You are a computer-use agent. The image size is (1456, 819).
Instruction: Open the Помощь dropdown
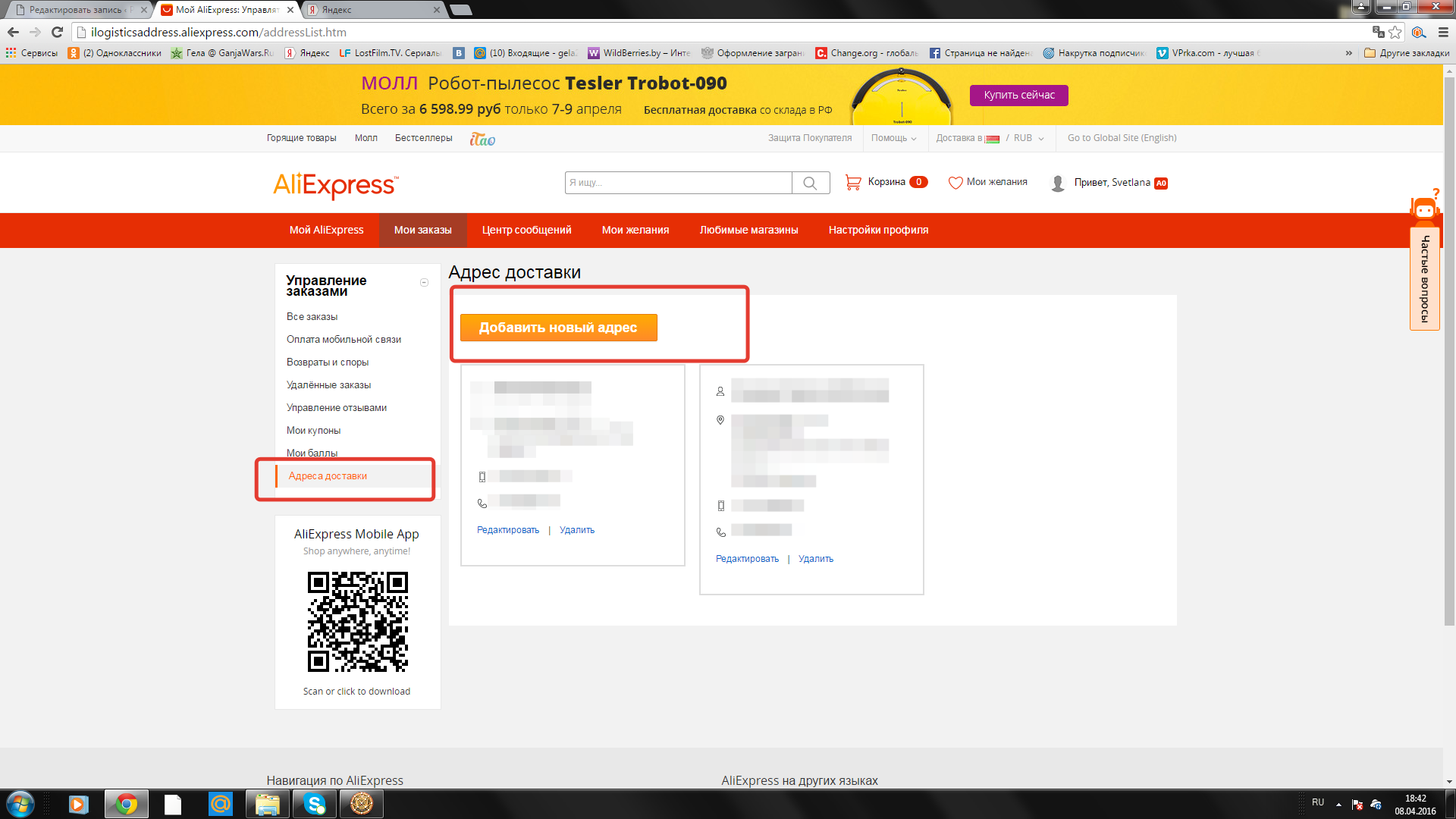[x=893, y=138]
